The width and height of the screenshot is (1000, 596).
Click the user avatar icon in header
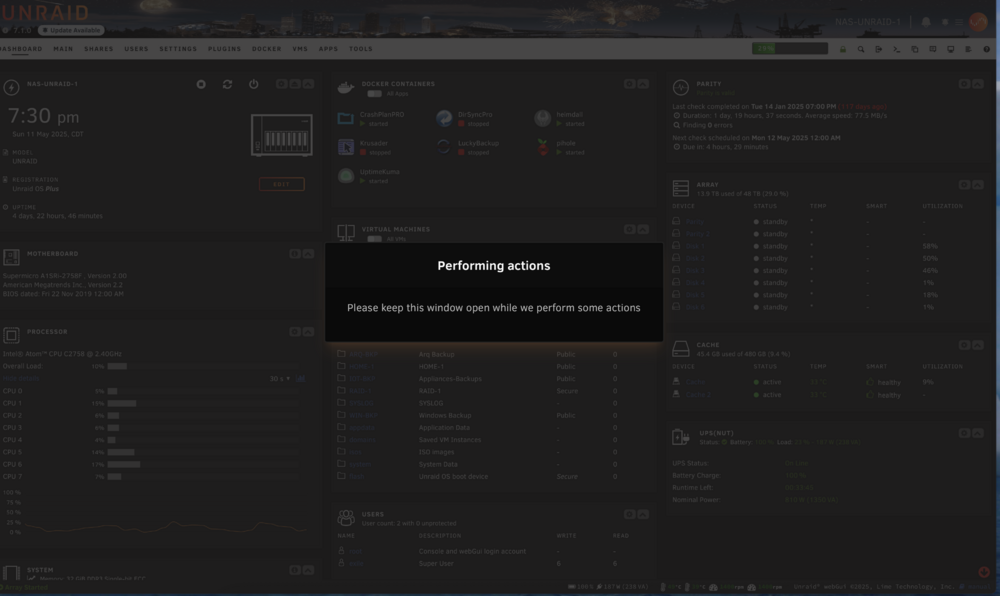pos(978,22)
